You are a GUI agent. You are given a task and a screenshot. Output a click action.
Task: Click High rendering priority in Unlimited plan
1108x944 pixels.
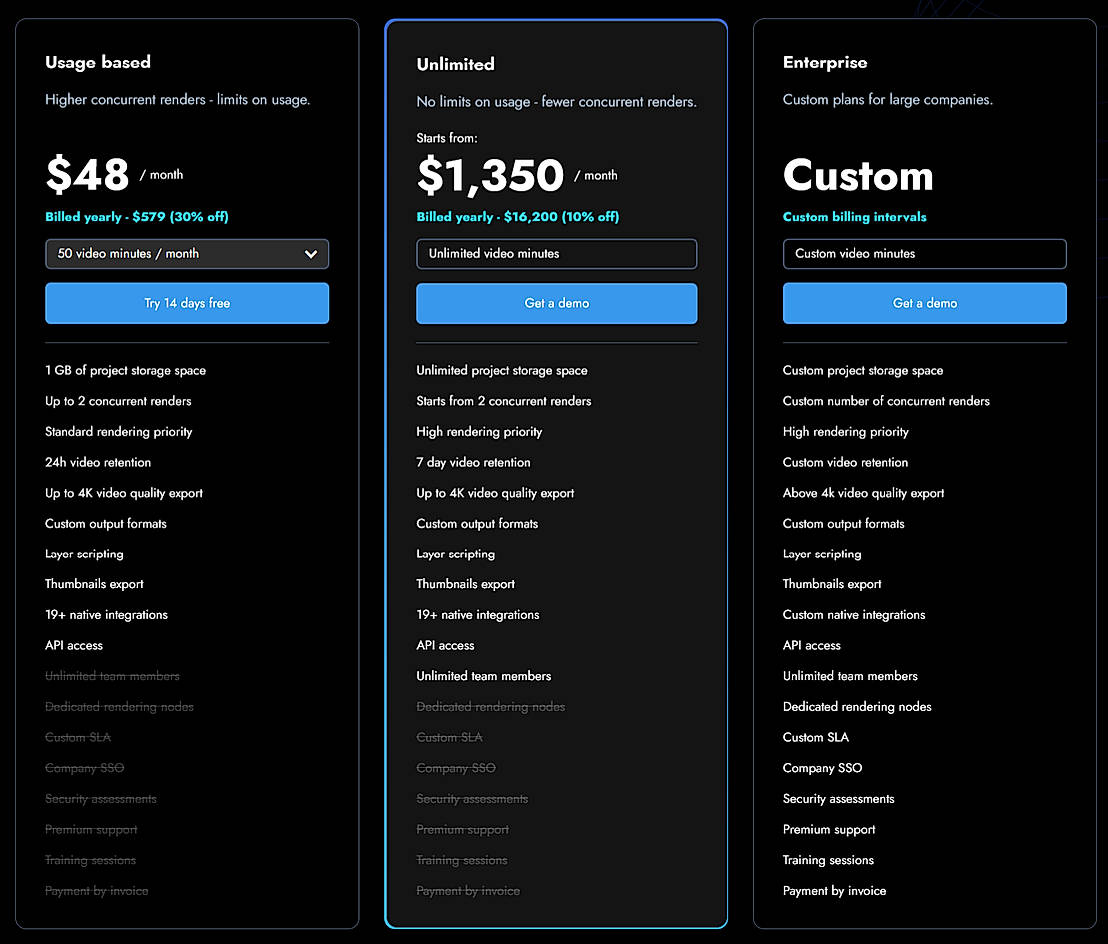(x=479, y=432)
